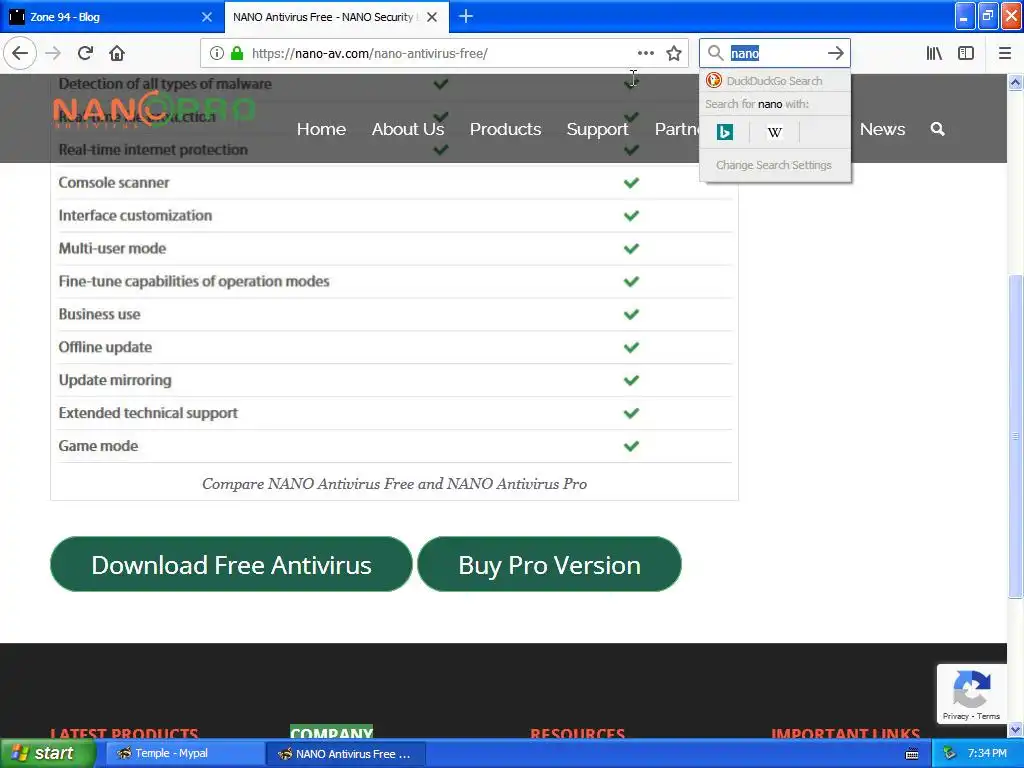Click the scrollbar up arrow
Viewport: 1024px width, 768px height.
1015,82
